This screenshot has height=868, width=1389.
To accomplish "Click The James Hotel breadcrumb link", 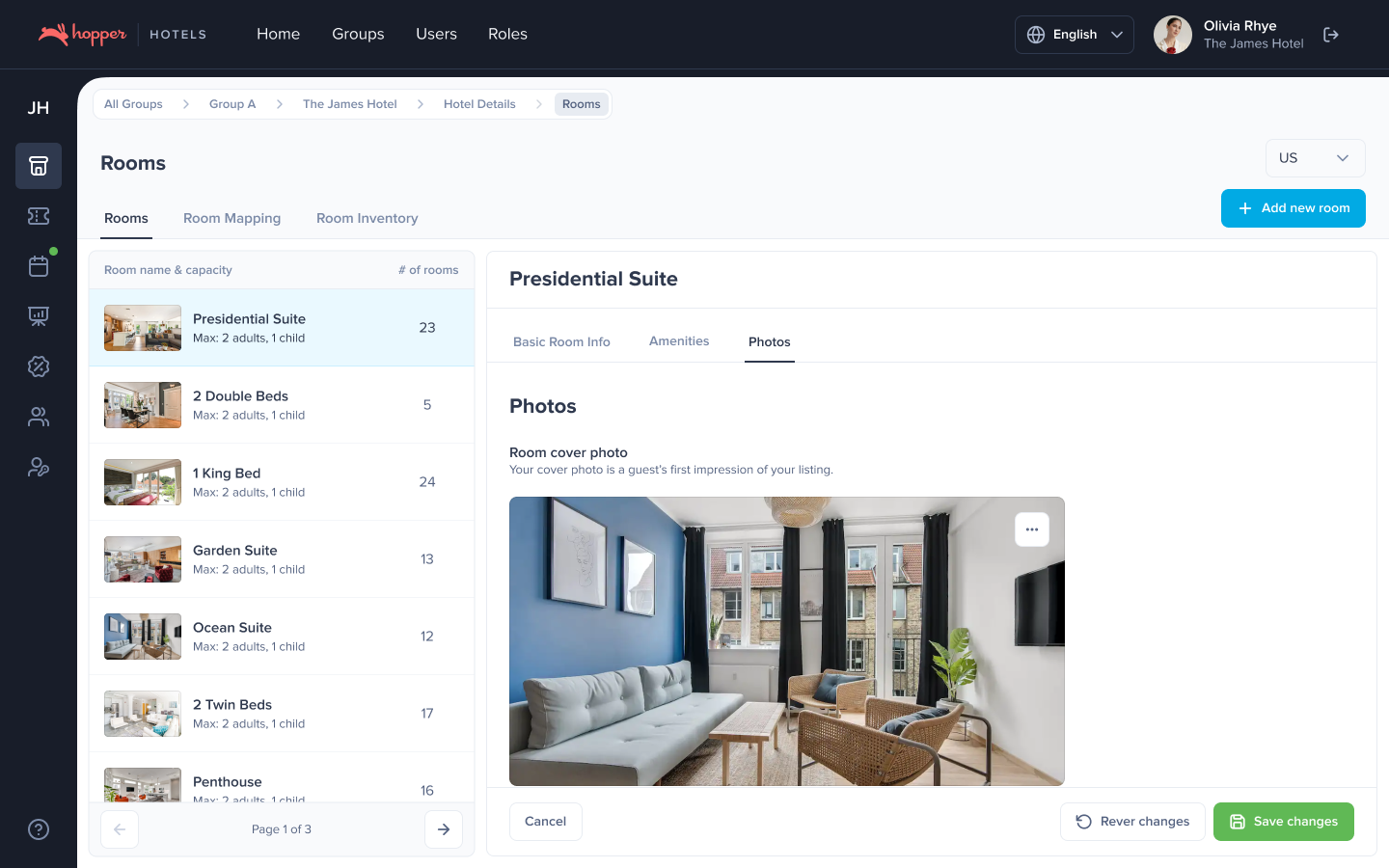I will click(x=349, y=104).
